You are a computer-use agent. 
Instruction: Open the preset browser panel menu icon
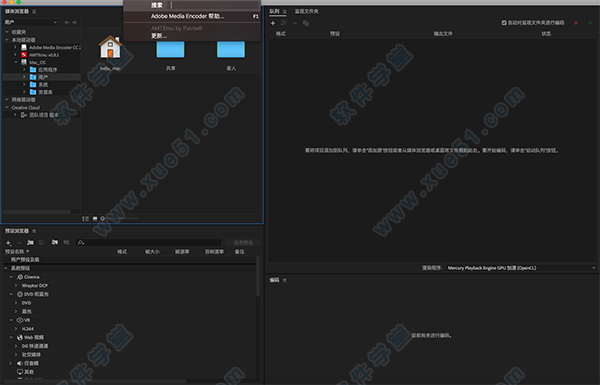pyautogui.click(x=34, y=231)
